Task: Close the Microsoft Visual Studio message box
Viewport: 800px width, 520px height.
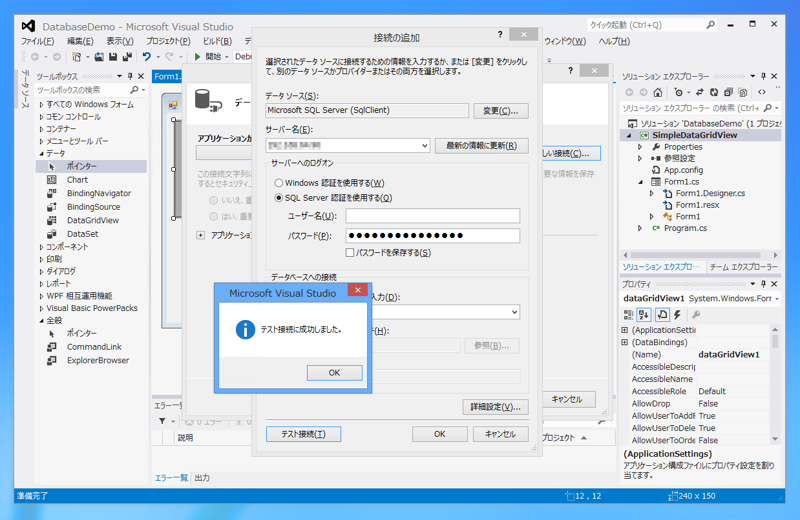Action: click(358, 290)
